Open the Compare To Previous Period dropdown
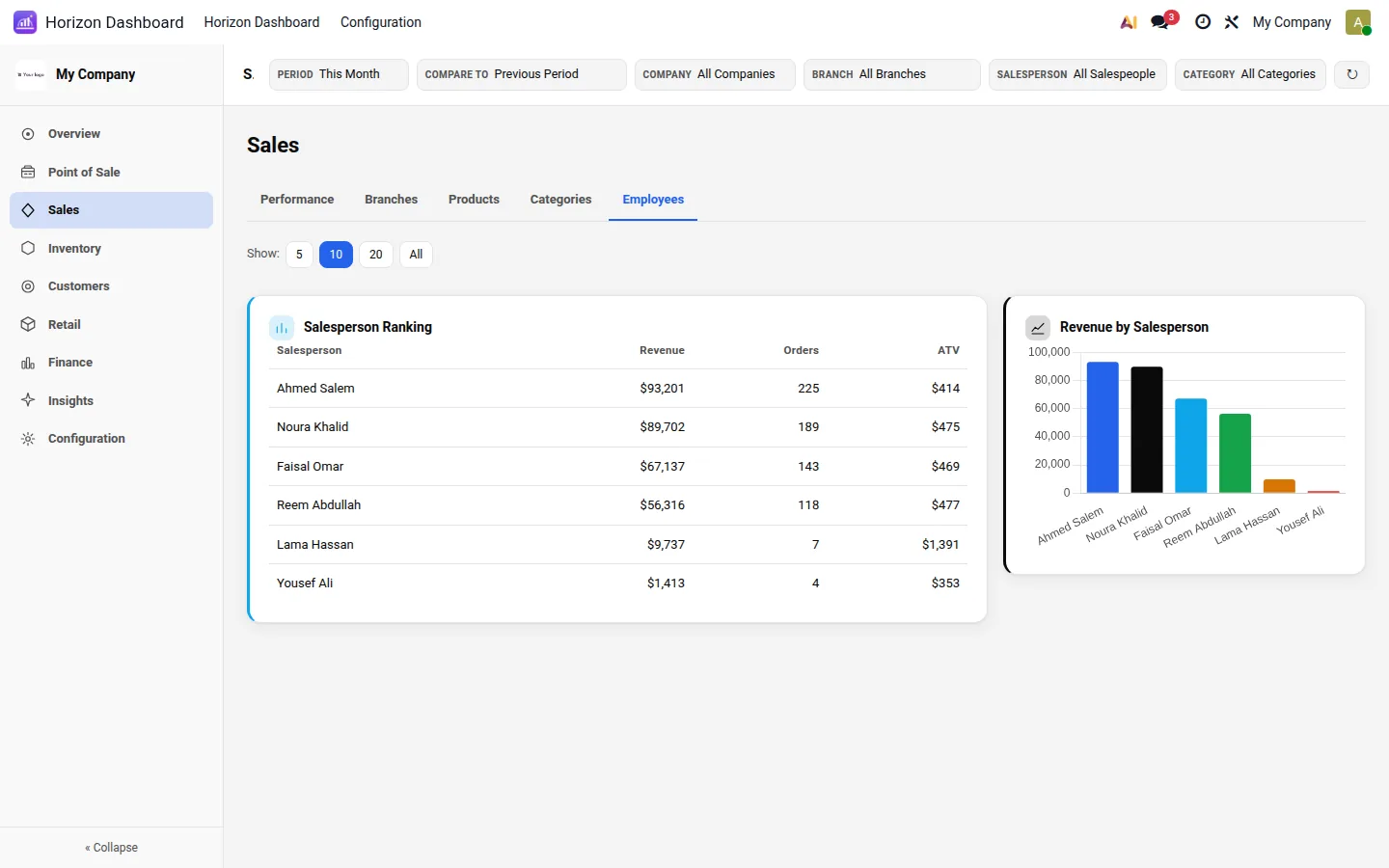 click(522, 74)
